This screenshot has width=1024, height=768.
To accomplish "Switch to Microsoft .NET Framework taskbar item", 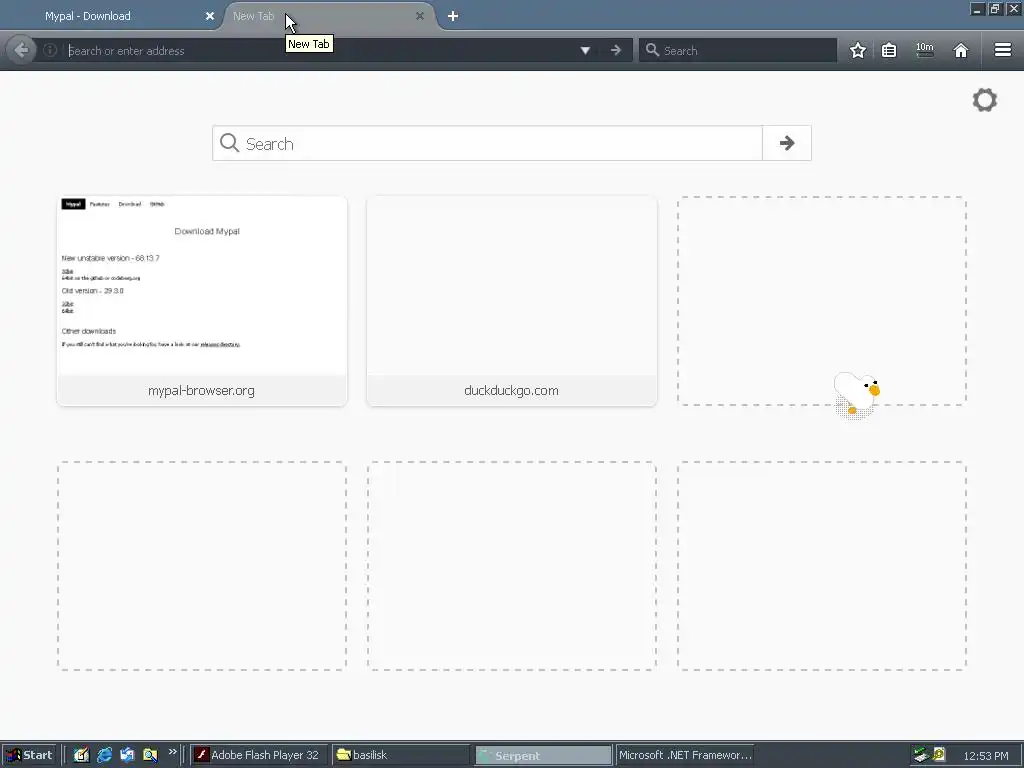I will (685, 755).
